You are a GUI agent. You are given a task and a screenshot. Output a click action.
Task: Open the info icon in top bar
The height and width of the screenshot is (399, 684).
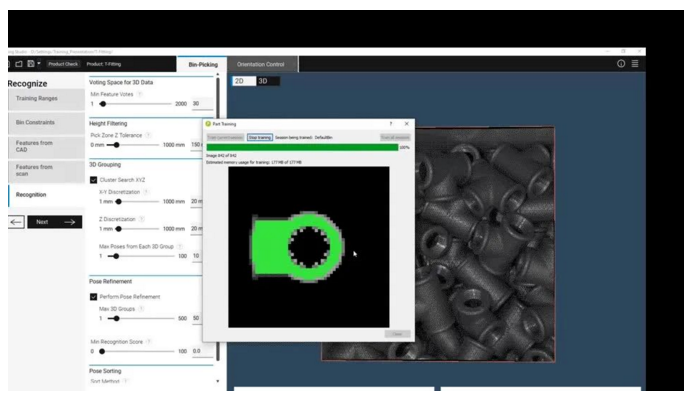[621, 64]
